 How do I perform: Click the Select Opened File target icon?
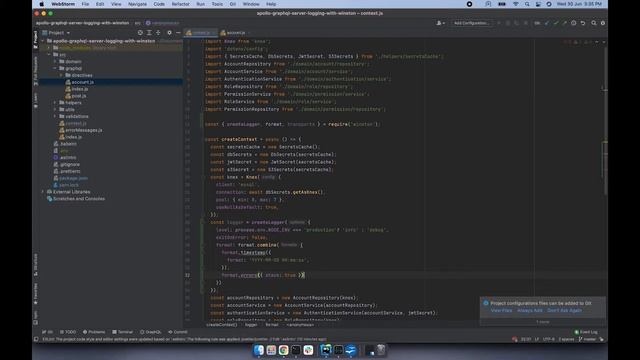140,33
